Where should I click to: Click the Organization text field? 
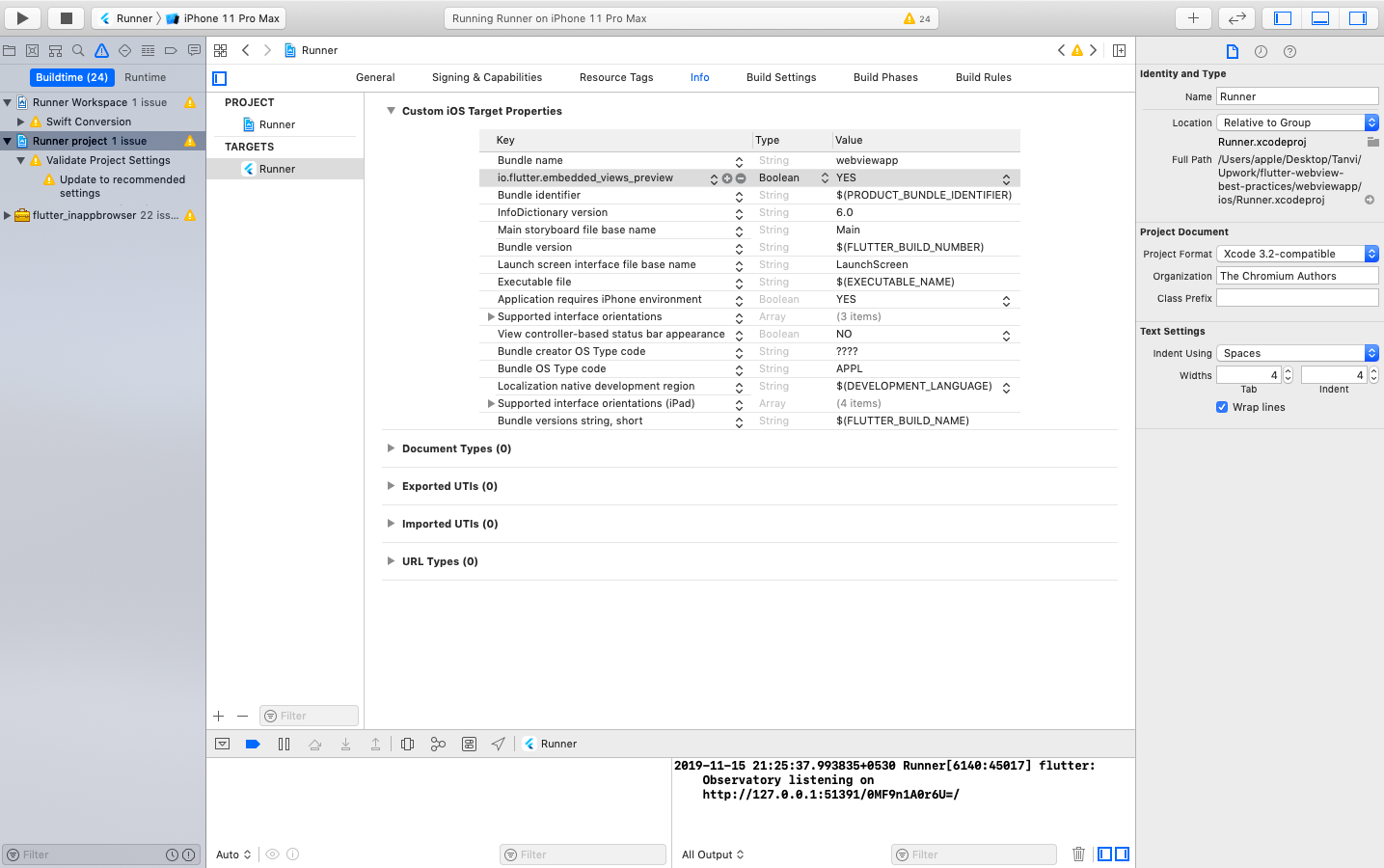(x=1296, y=276)
